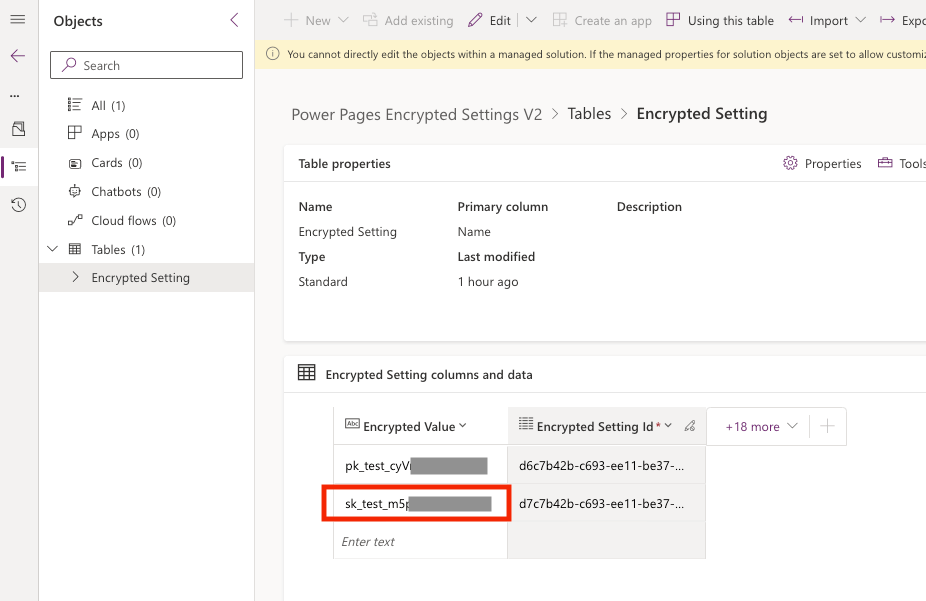Expand the Tables tree node
The image size is (926, 601).
(53, 249)
